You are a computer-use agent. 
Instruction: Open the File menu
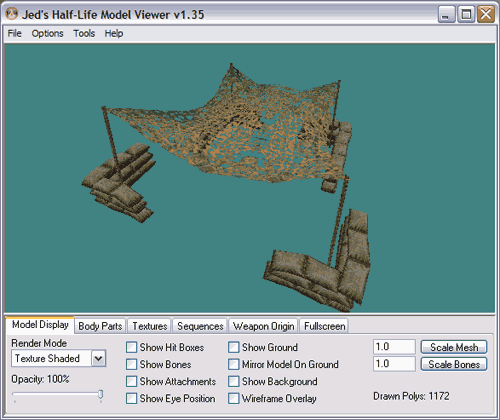14,33
